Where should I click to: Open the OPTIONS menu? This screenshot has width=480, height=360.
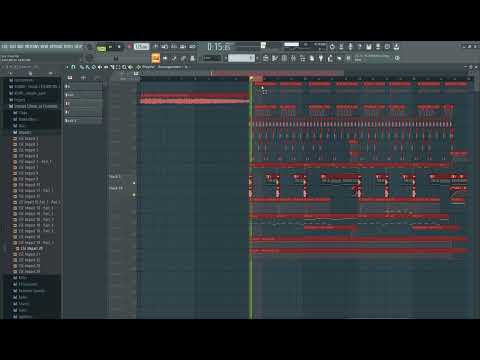point(56,46)
